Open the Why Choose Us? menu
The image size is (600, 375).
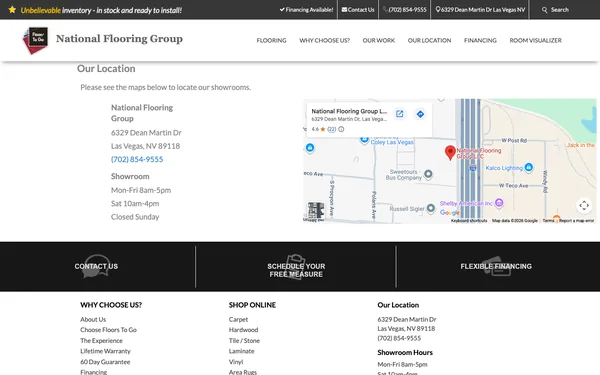coord(324,40)
